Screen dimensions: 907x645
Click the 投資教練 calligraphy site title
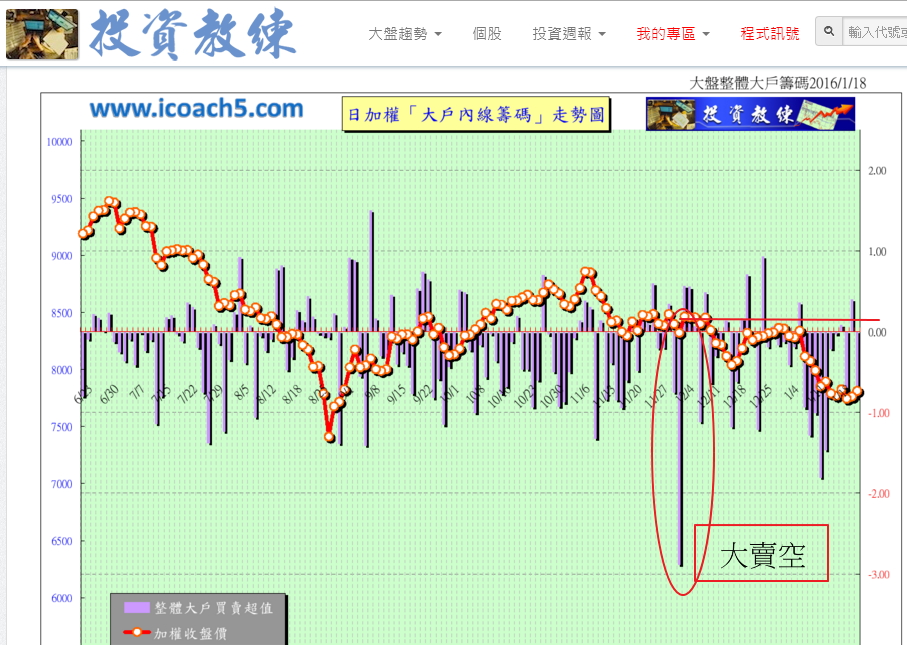point(193,35)
